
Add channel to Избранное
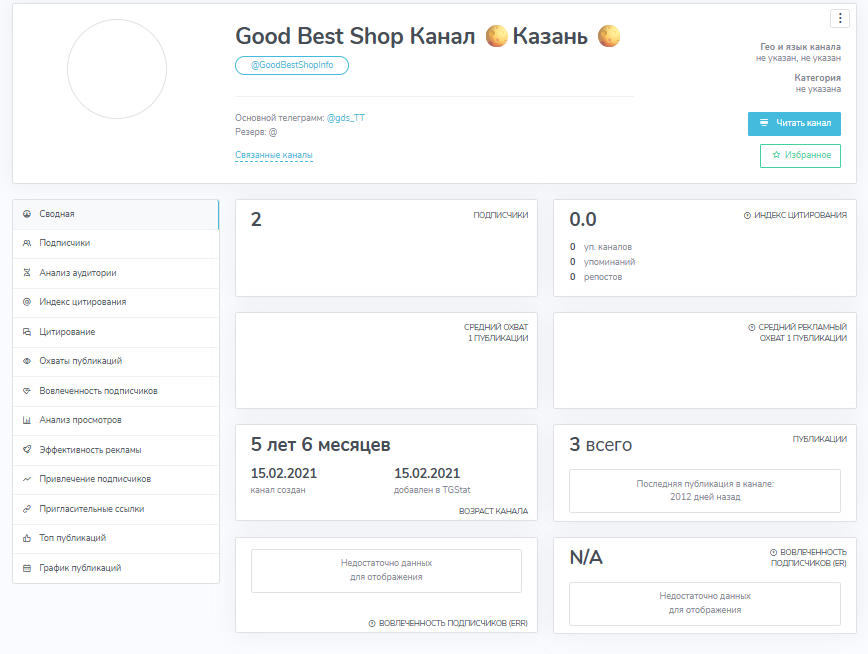(x=800, y=156)
